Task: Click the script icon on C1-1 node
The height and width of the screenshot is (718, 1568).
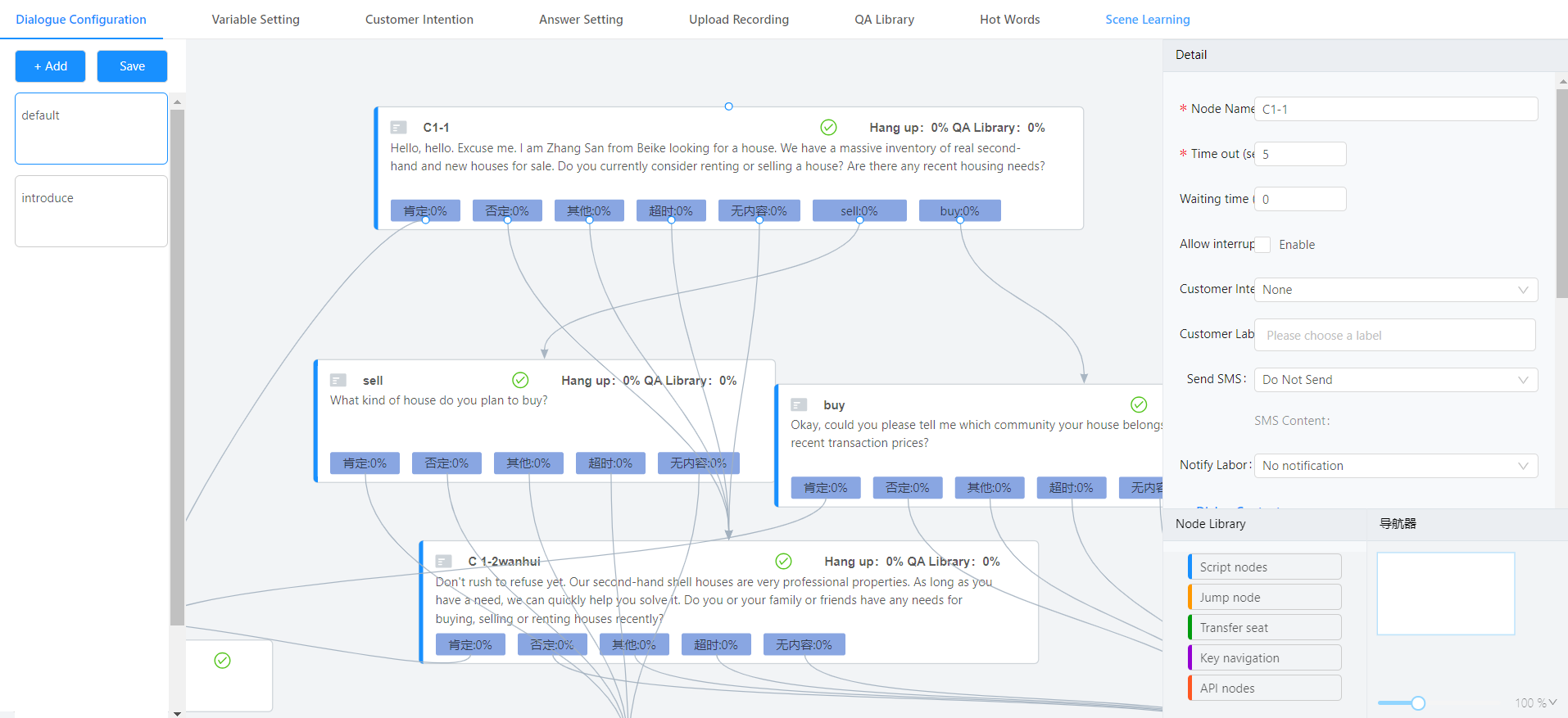Action: tap(399, 128)
